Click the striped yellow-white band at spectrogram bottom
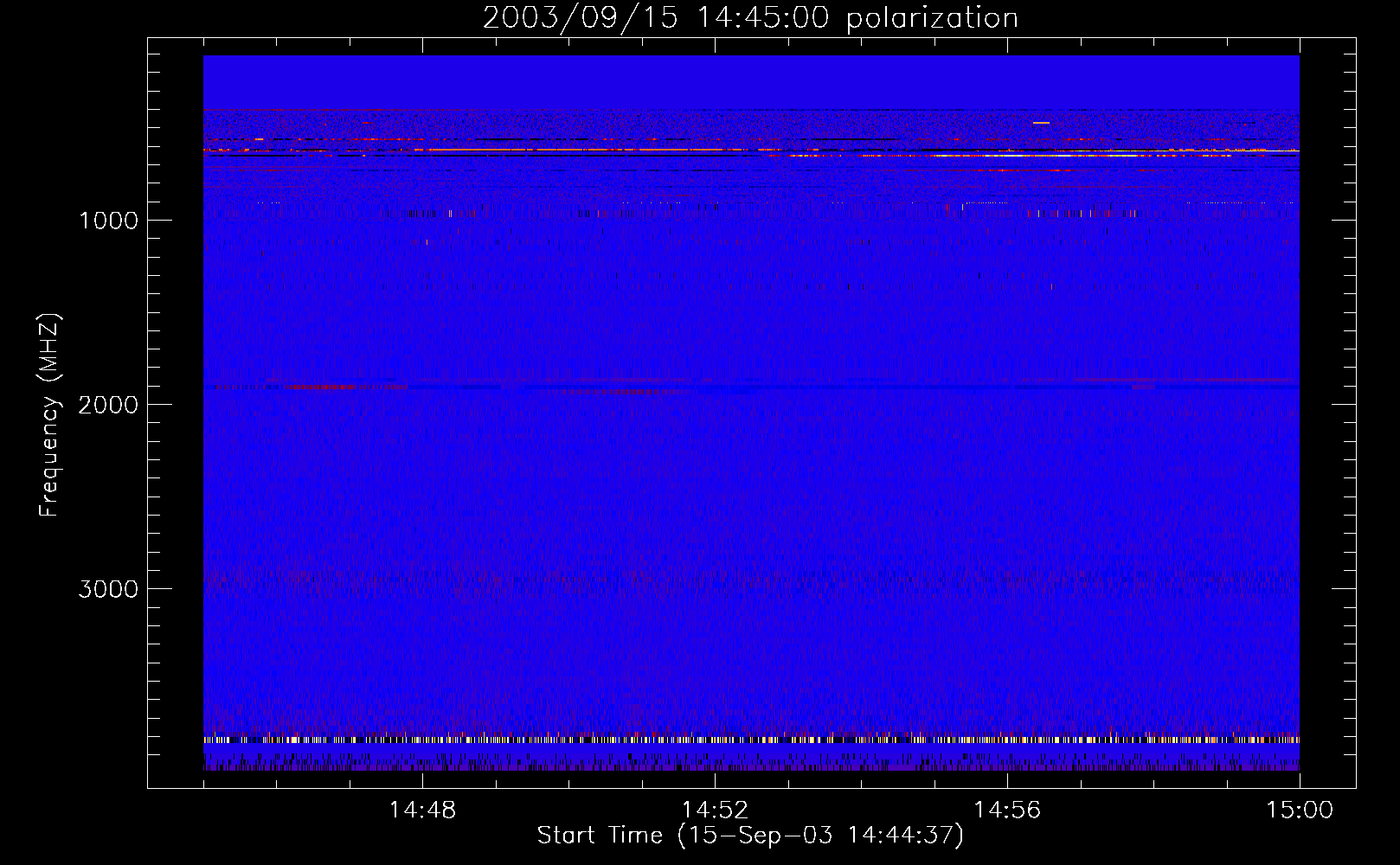Screen dimensions: 1400x865 [x=751, y=740]
